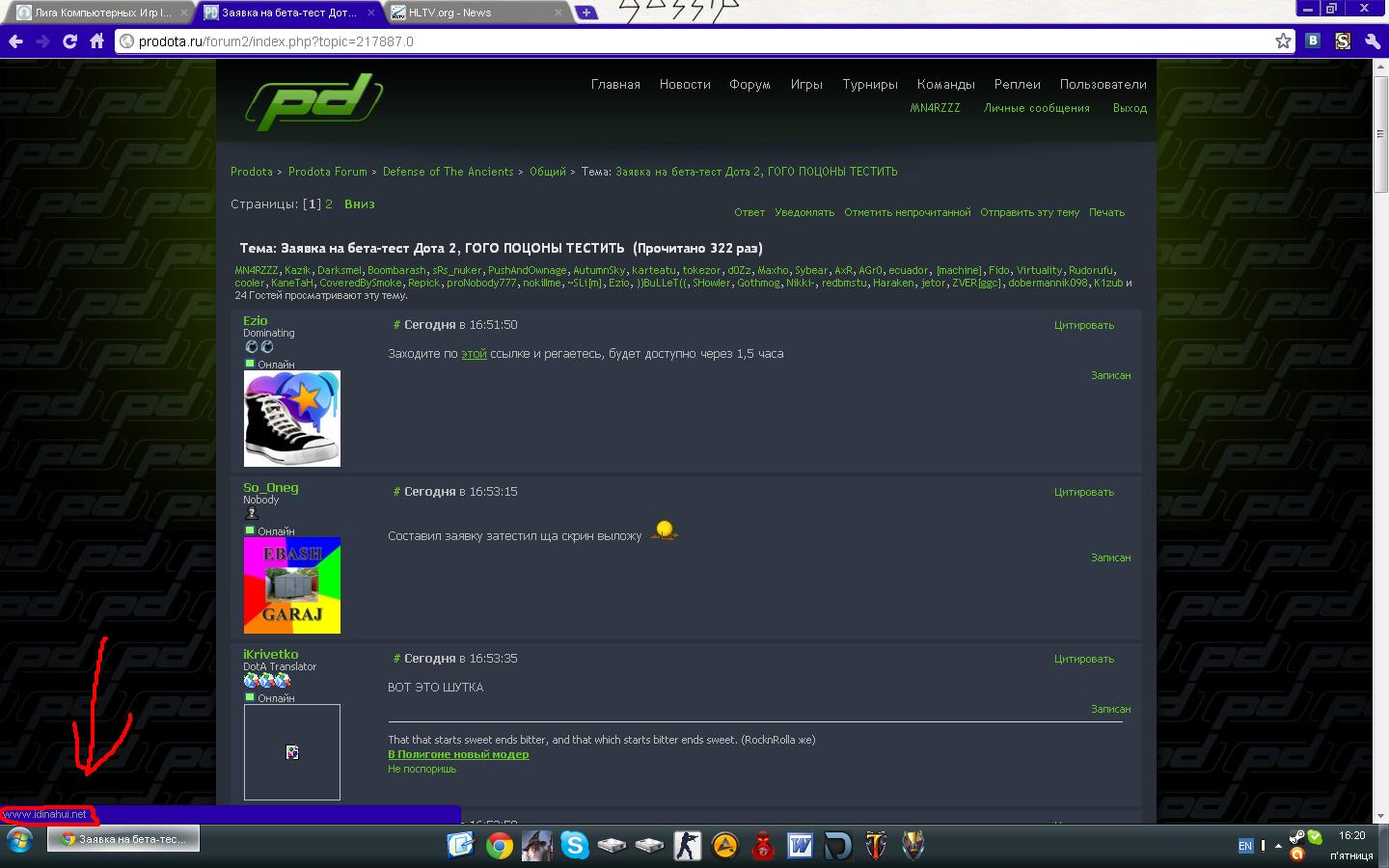Open the Игры menu item
Image resolution: width=1389 pixels, height=868 pixels.
click(806, 84)
